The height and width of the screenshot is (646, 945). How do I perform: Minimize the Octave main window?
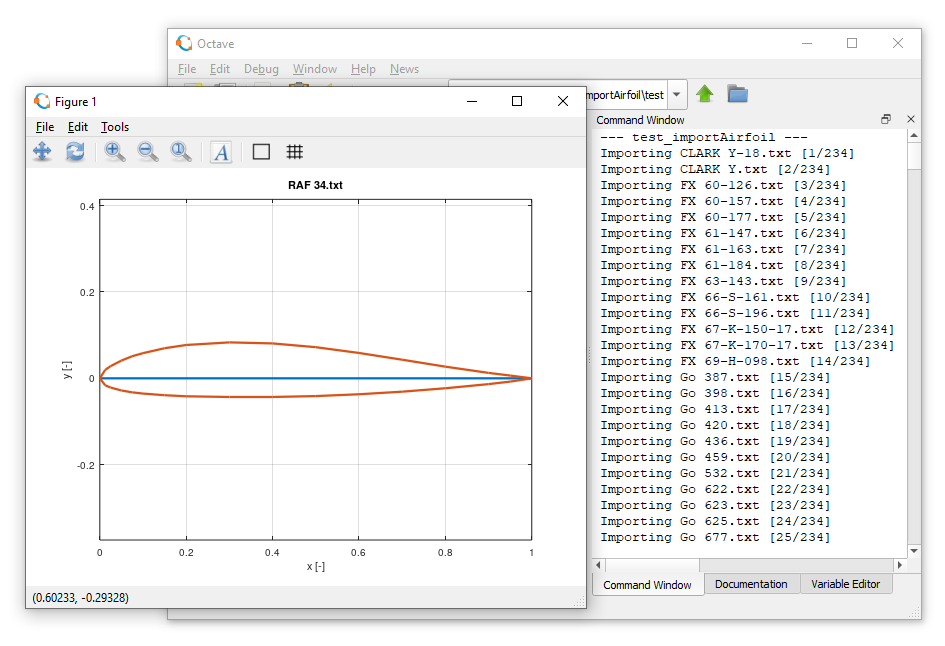click(x=807, y=43)
